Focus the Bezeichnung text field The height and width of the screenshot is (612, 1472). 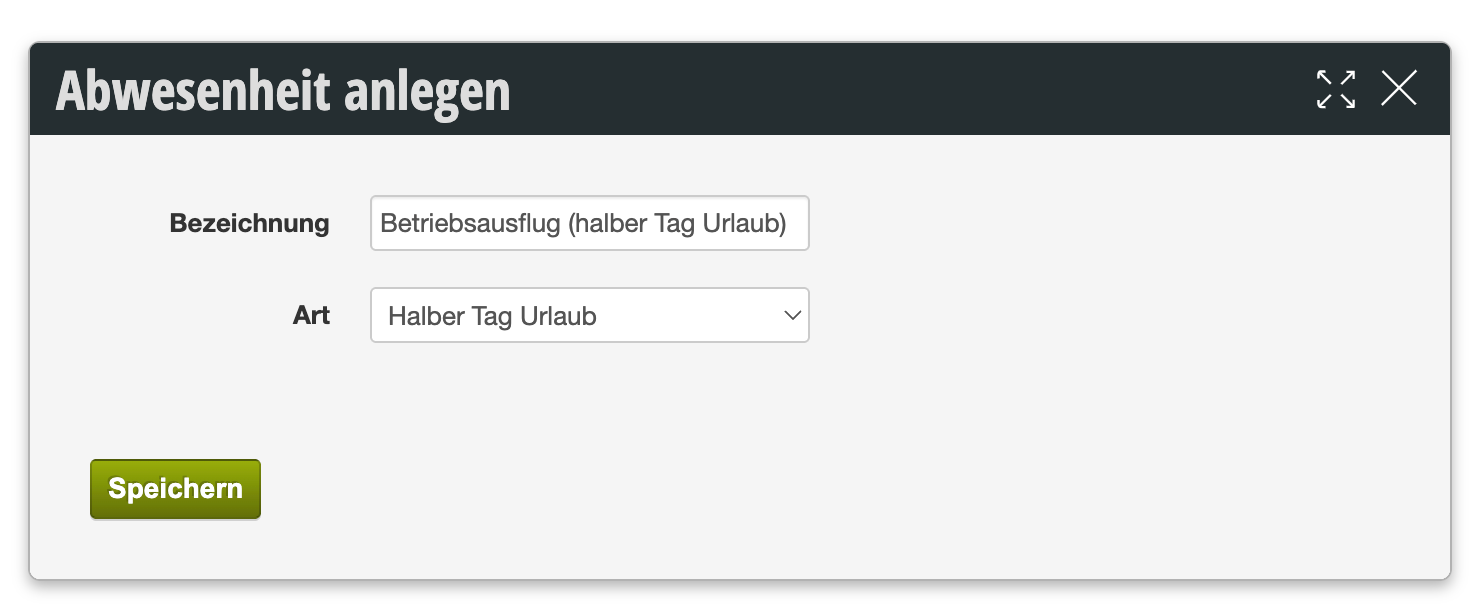(589, 223)
